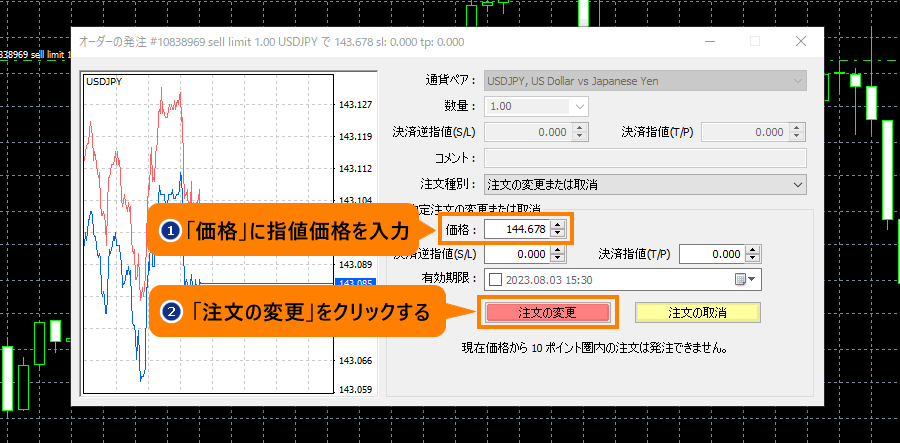Click the 注文の変更 button

(547, 313)
